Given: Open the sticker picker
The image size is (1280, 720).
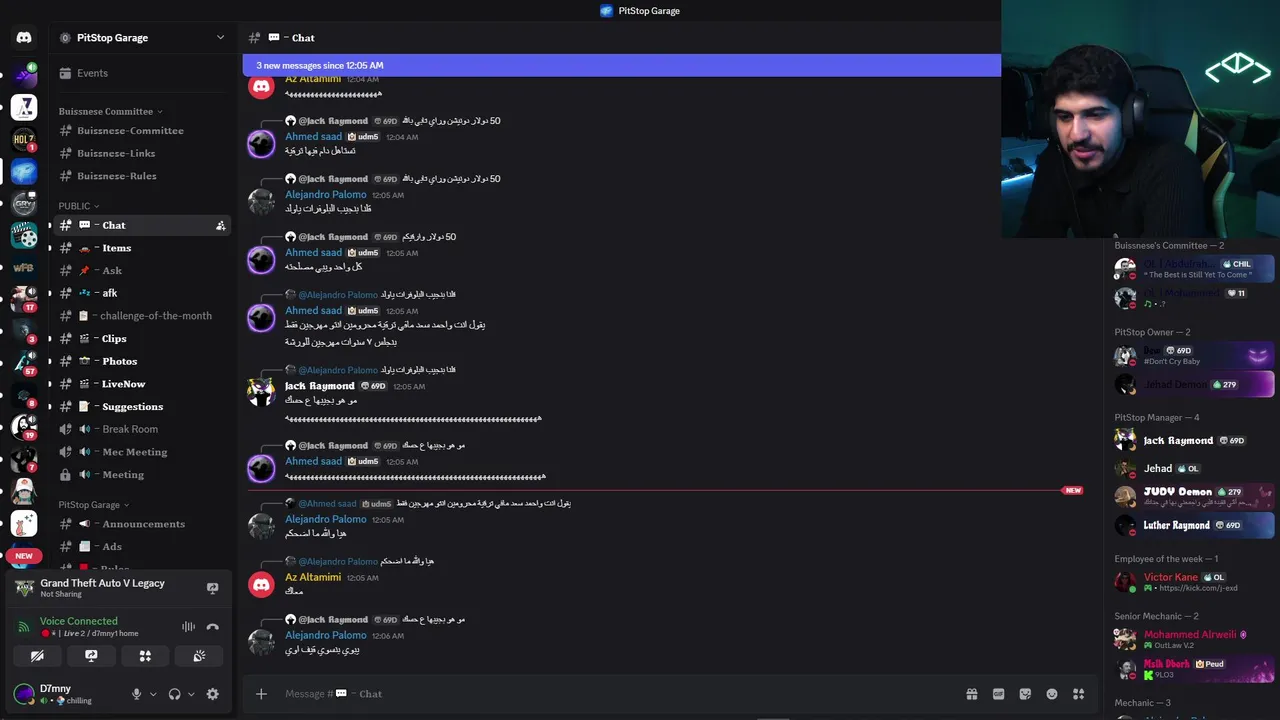Looking at the screenshot, I should point(1025,694).
